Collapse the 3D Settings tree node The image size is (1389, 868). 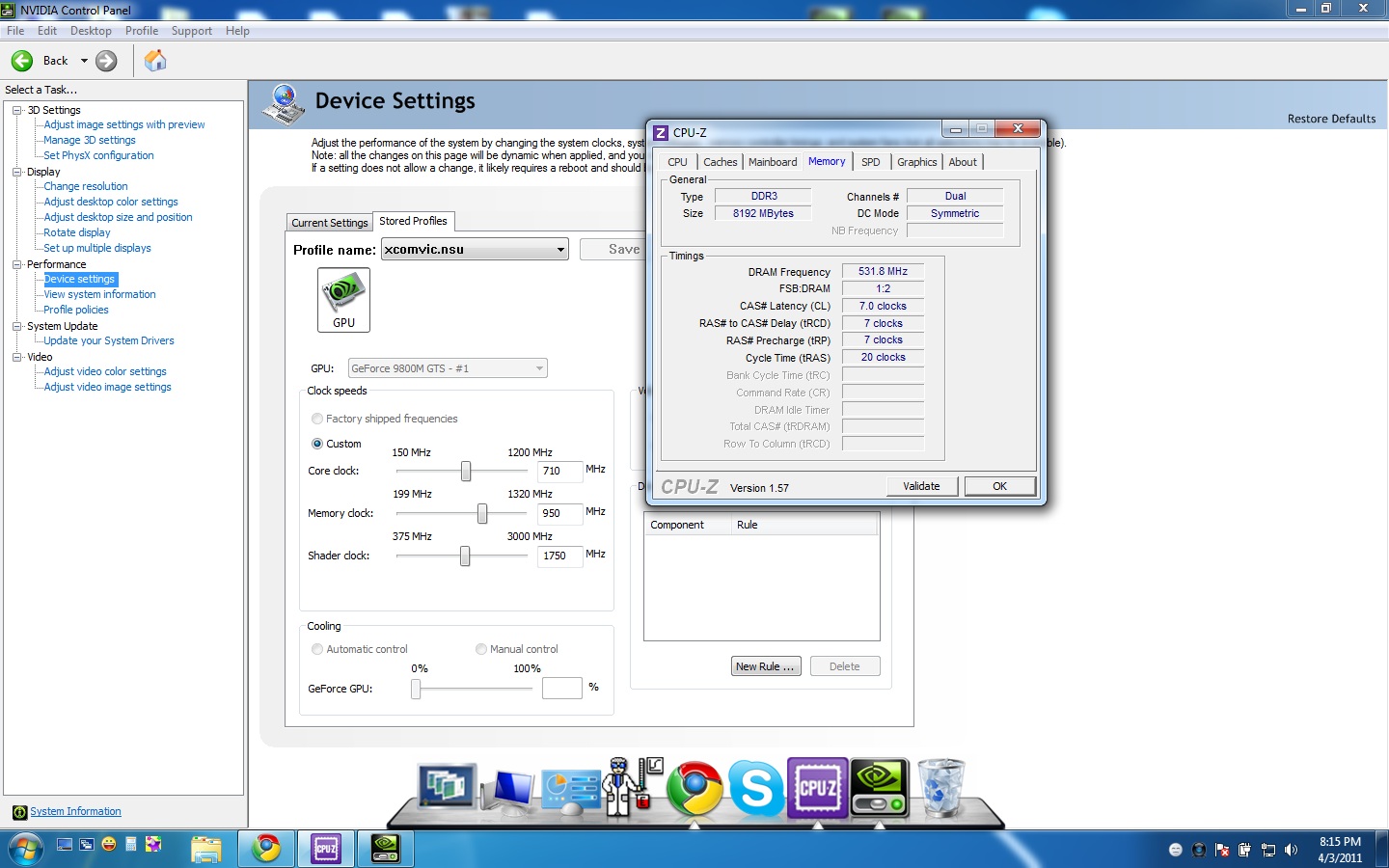(x=16, y=110)
